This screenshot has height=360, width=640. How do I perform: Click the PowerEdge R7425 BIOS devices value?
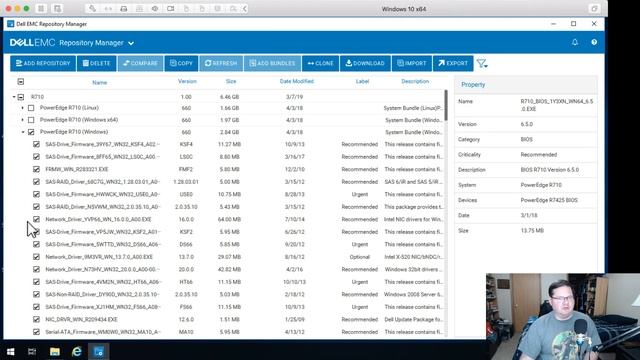point(549,200)
